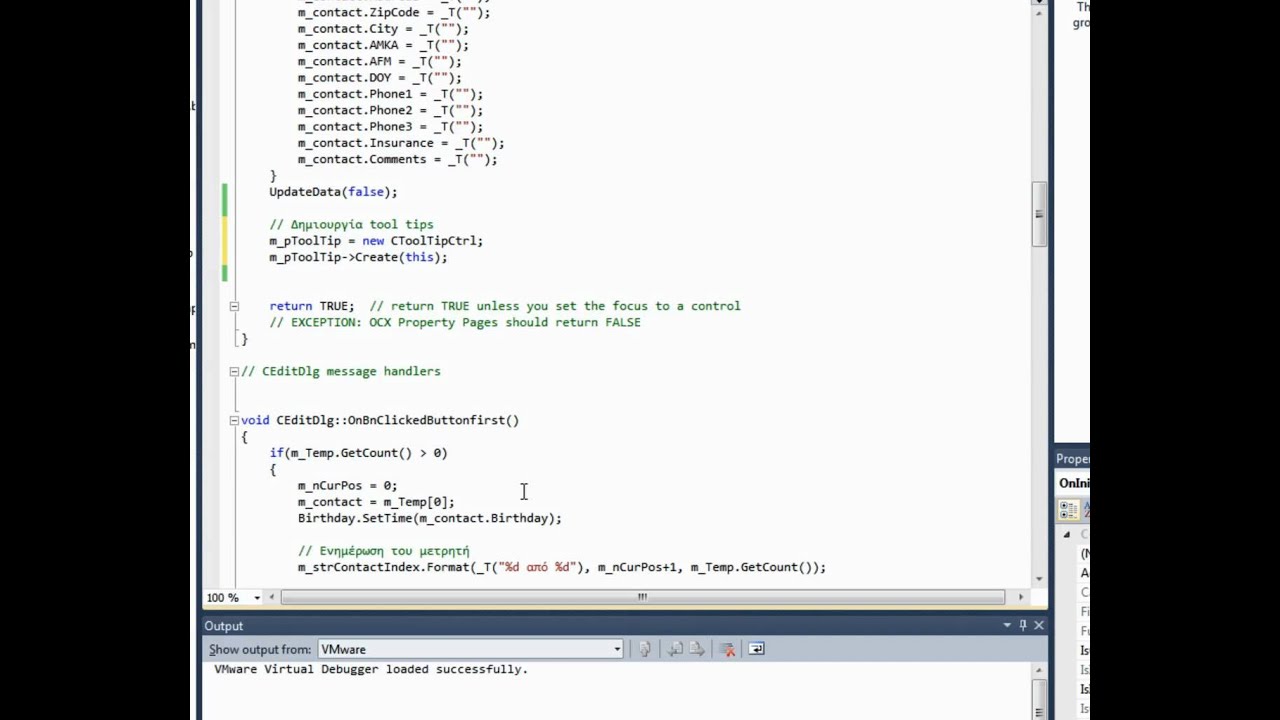Viewport: 1280px width, 720px height.
Task: Click the vertical scrollbar down arrow
Action: pyautogui.click(x=1039, y=577)
